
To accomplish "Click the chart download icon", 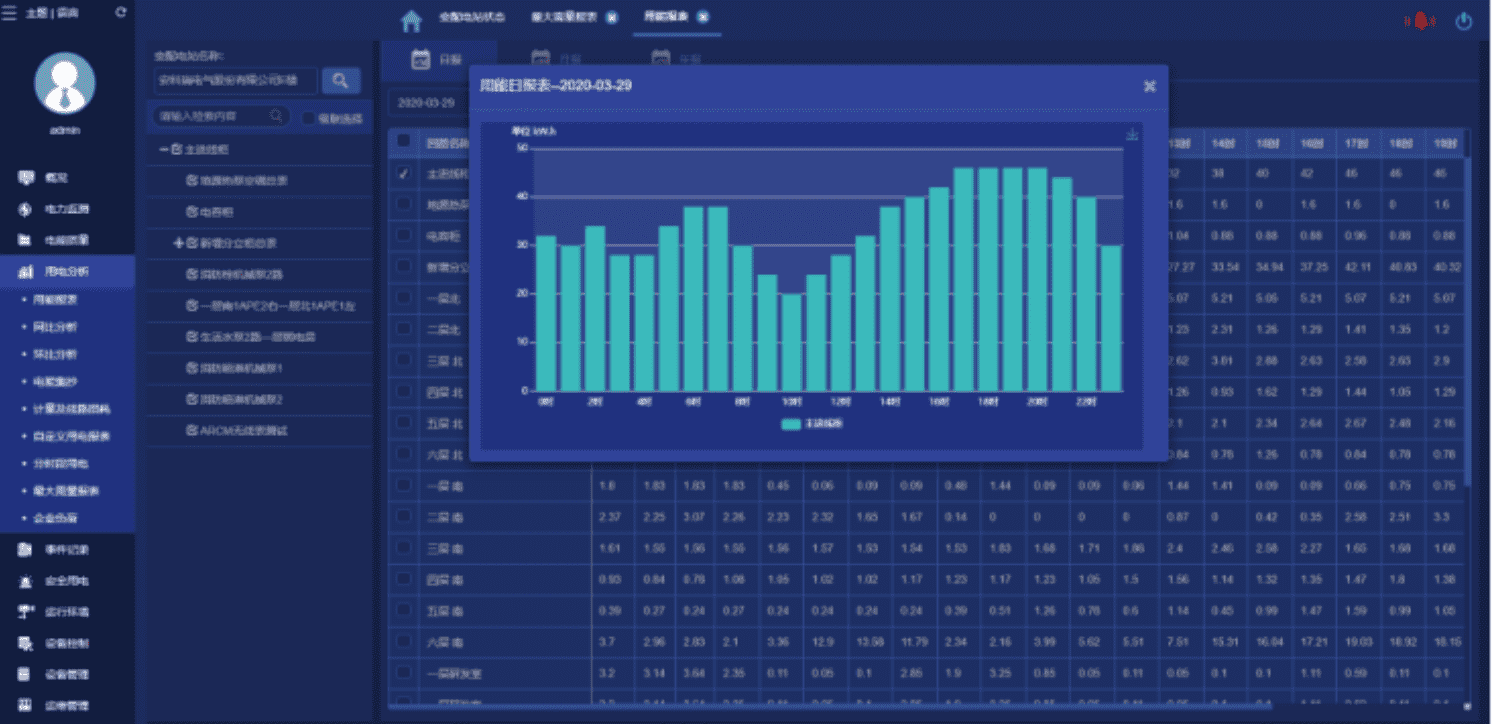I will point(1133,135).
